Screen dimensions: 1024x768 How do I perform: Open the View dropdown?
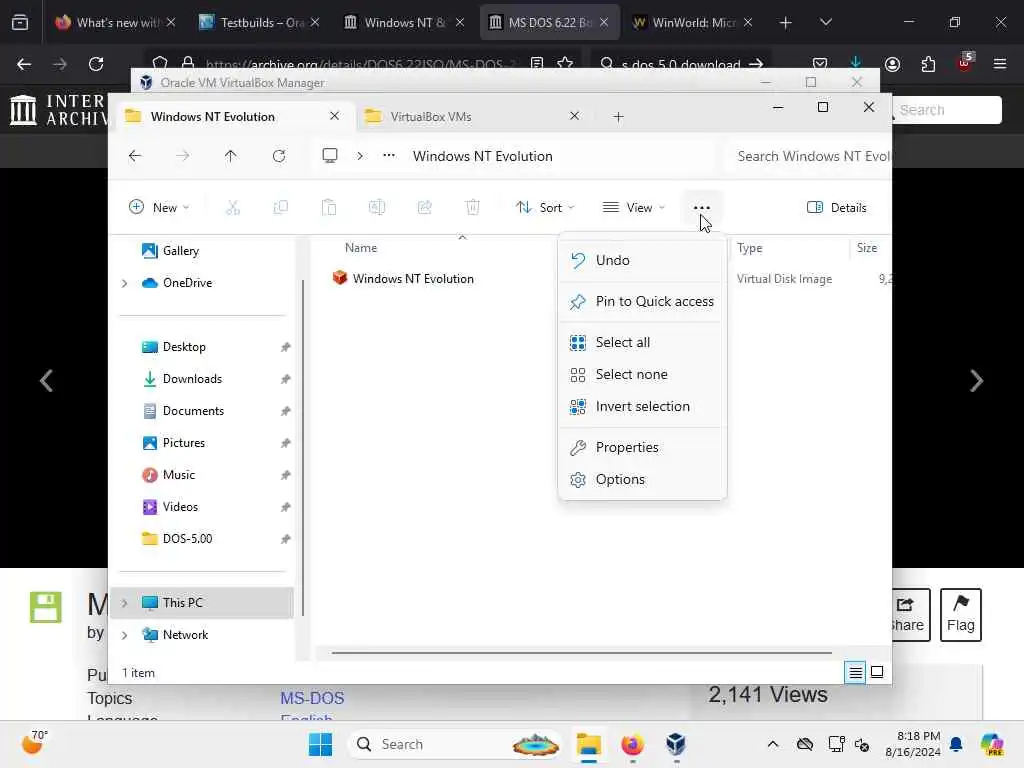tap(633, 208)
